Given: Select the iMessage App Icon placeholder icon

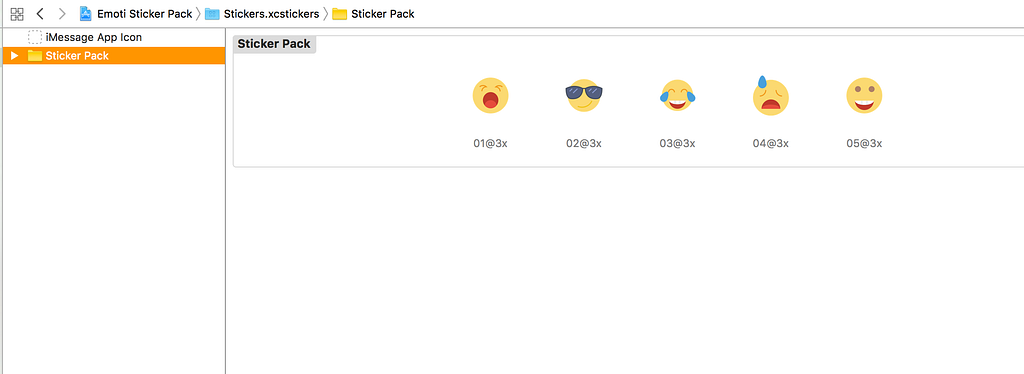Looking at the screenshot, I should pos(35,38).
